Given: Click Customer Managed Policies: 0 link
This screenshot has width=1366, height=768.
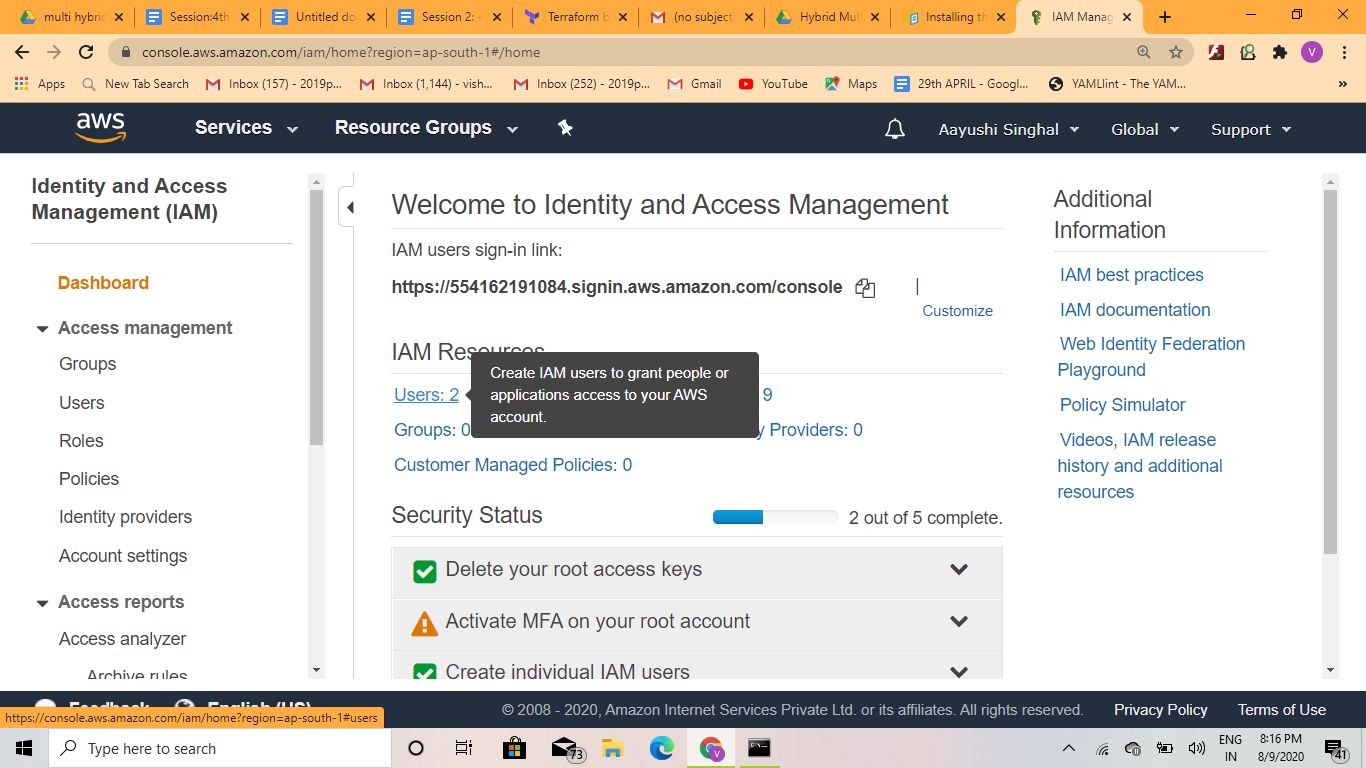Looking at the screenshot, I should (513, 465).
